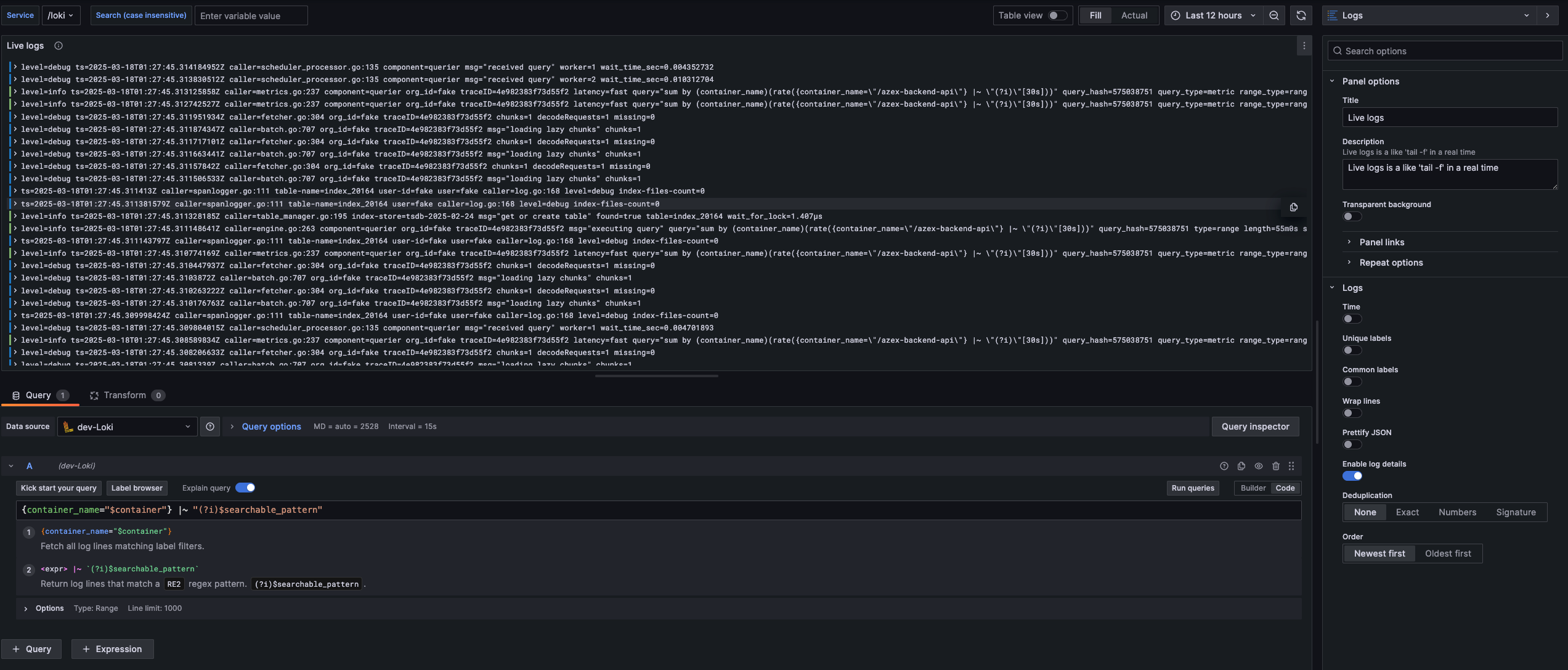Viewport: 1568px width, 670px height.
Task: Turn on Unique labels switch
Action: coord(1352,350)
